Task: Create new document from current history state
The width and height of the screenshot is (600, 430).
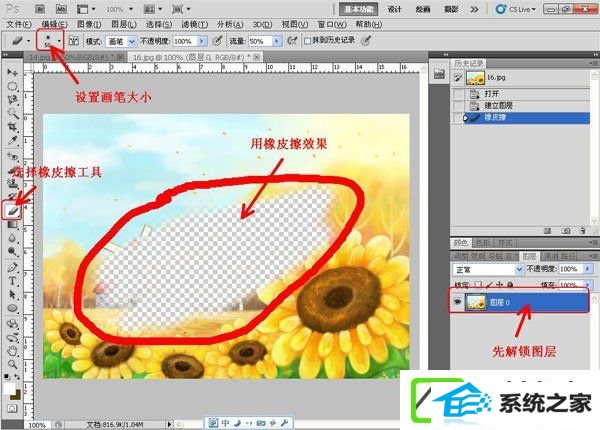Action: click(x=548, y=231)
